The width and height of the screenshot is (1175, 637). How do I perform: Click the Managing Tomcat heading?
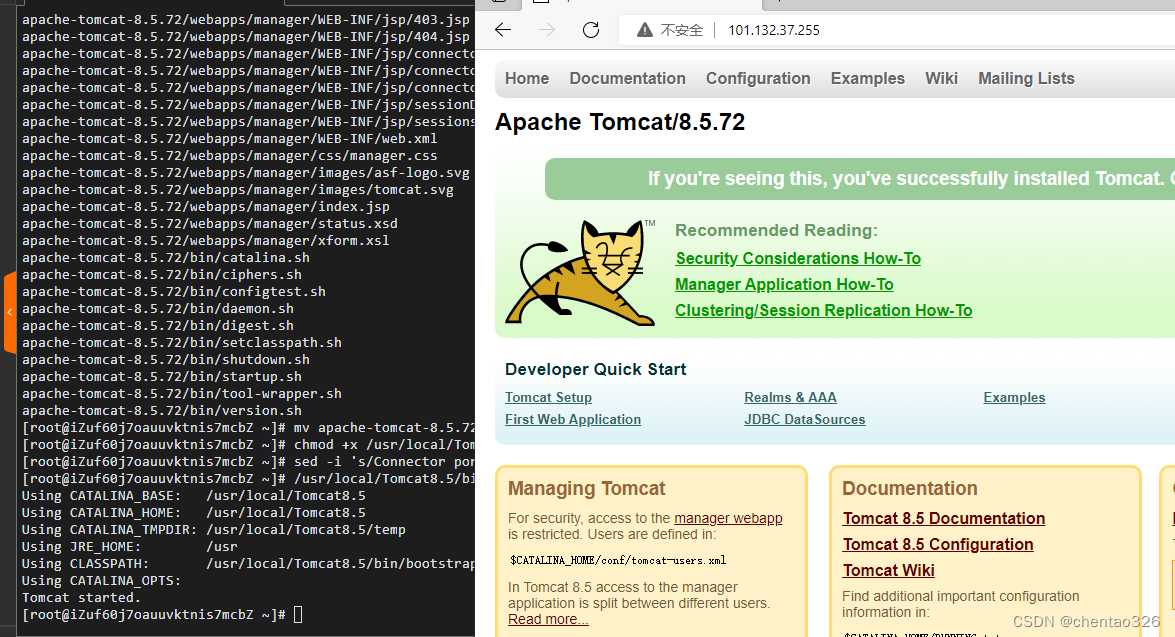pos(587,489)
